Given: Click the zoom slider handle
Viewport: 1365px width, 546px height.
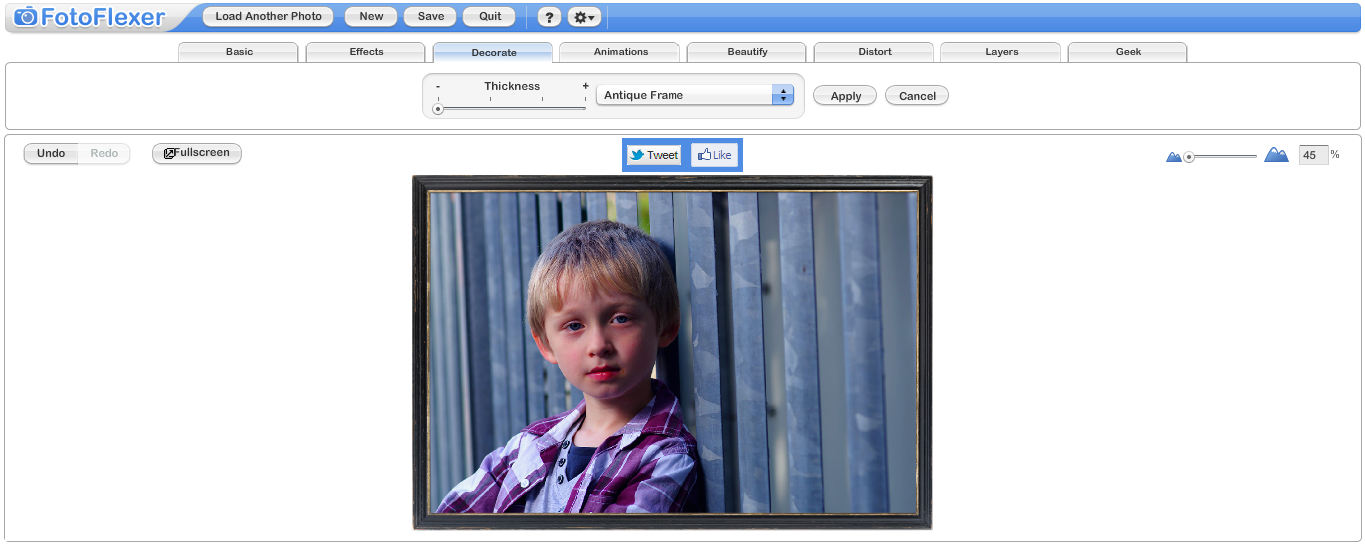Looking at the screenshot, I should pos(1189,157).
